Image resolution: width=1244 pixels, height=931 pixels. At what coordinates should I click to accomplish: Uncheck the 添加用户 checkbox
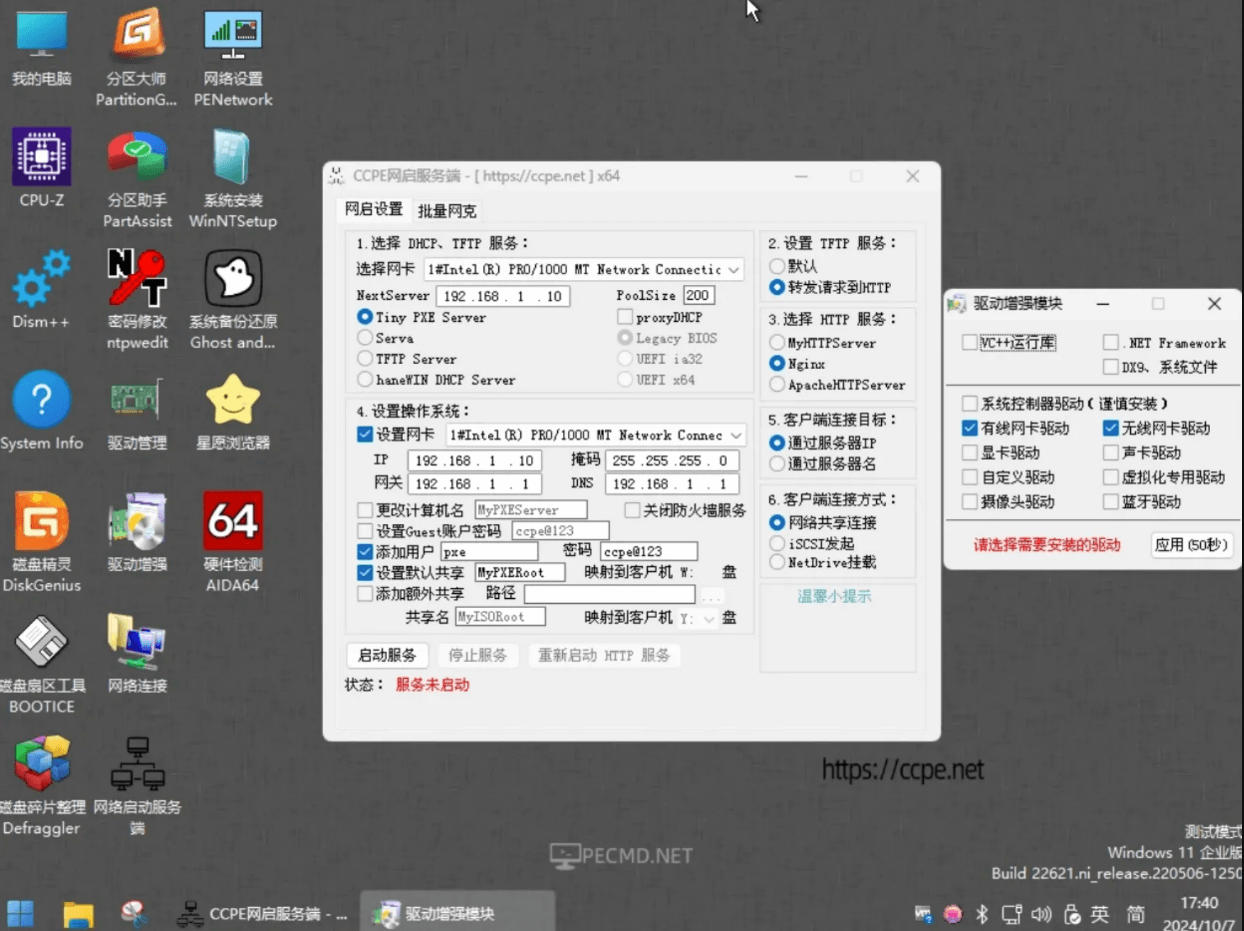(x=365, y=552)
